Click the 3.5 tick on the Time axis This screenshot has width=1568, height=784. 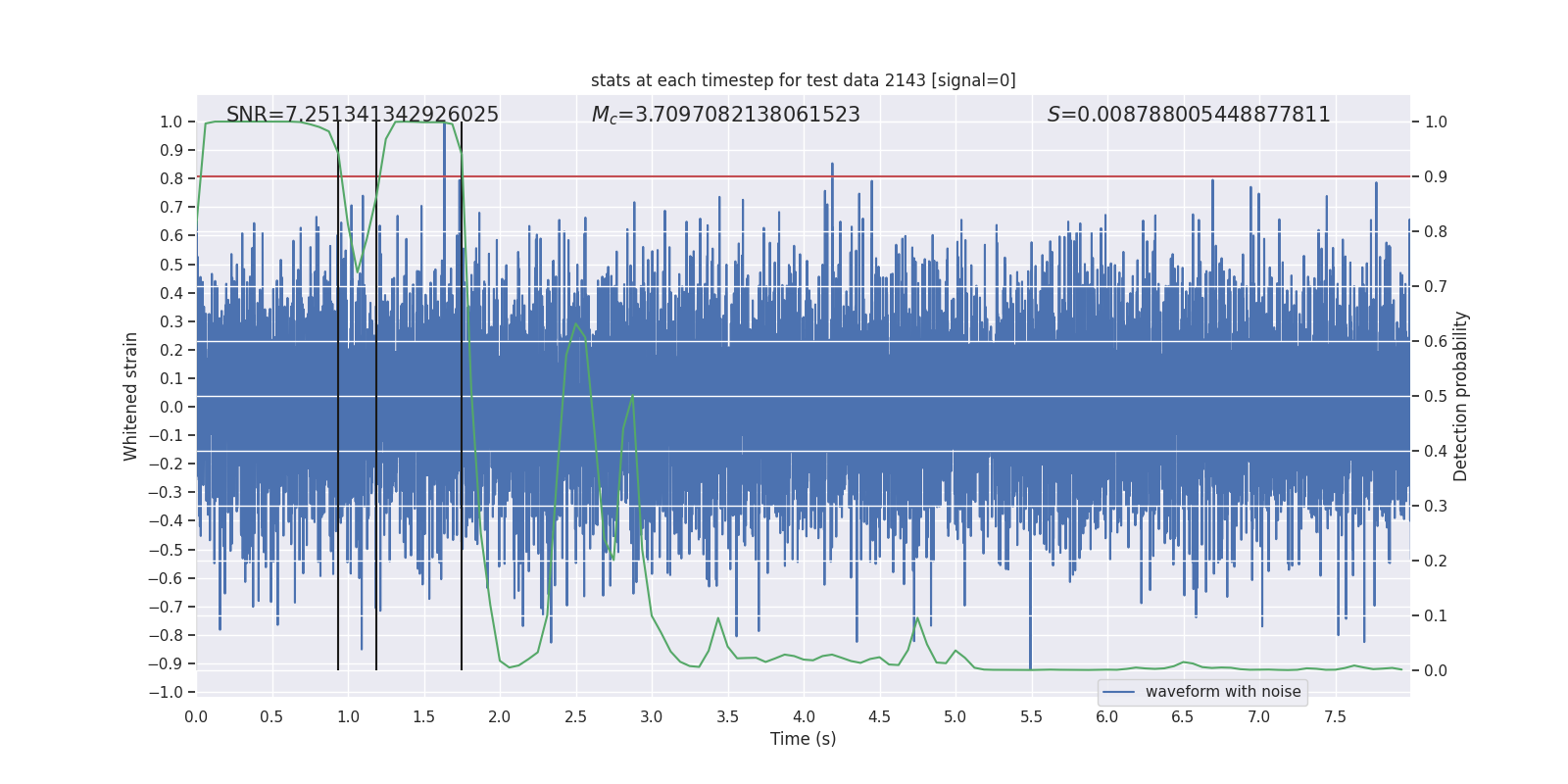[x=727, y=716]
